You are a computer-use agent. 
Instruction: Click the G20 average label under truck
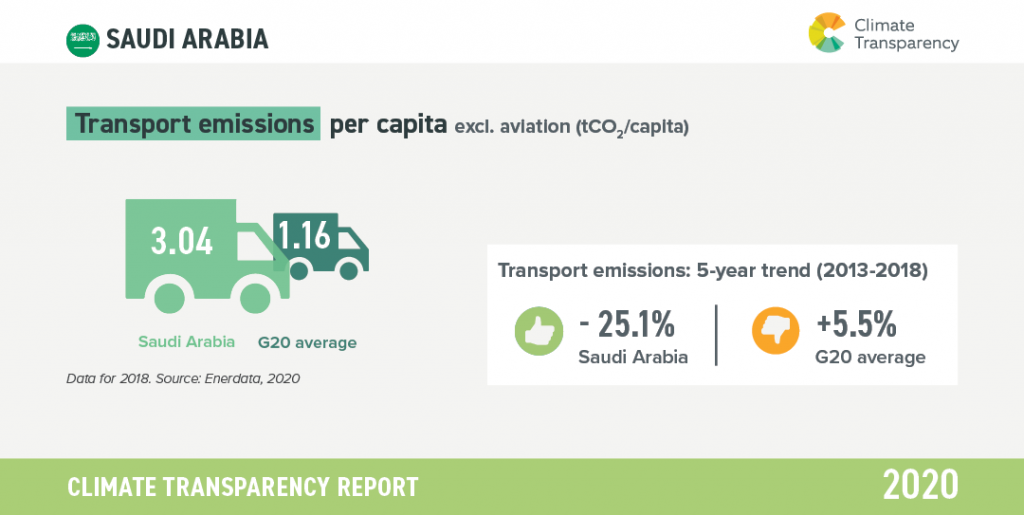pyautogui.click(x=307, y=343)
